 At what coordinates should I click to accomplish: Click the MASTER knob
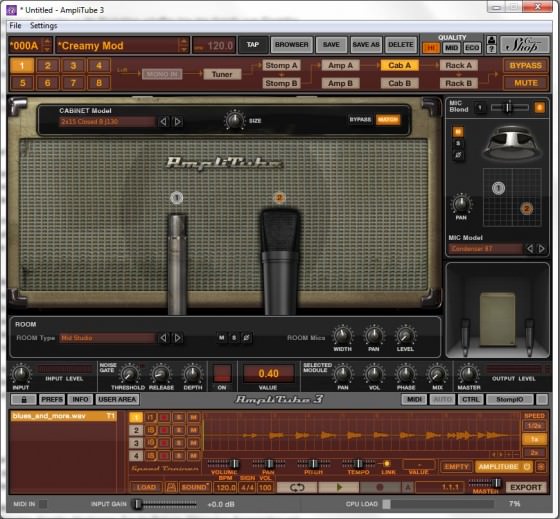[x=469, y=374]
